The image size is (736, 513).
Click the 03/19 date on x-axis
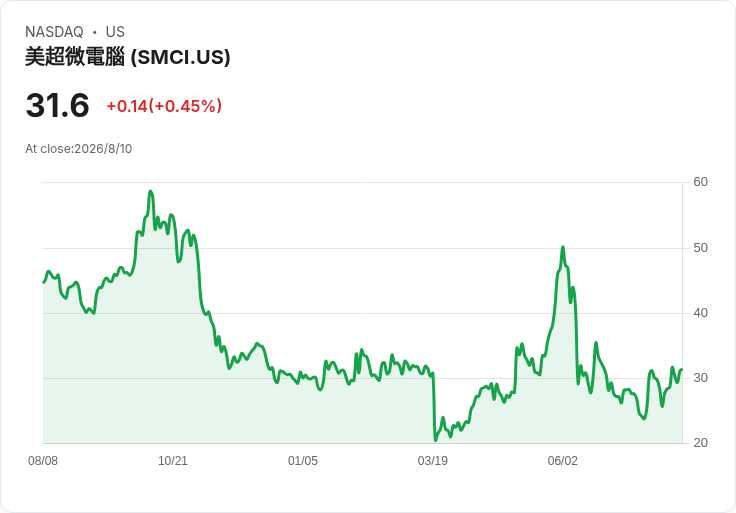pos(433,461)
